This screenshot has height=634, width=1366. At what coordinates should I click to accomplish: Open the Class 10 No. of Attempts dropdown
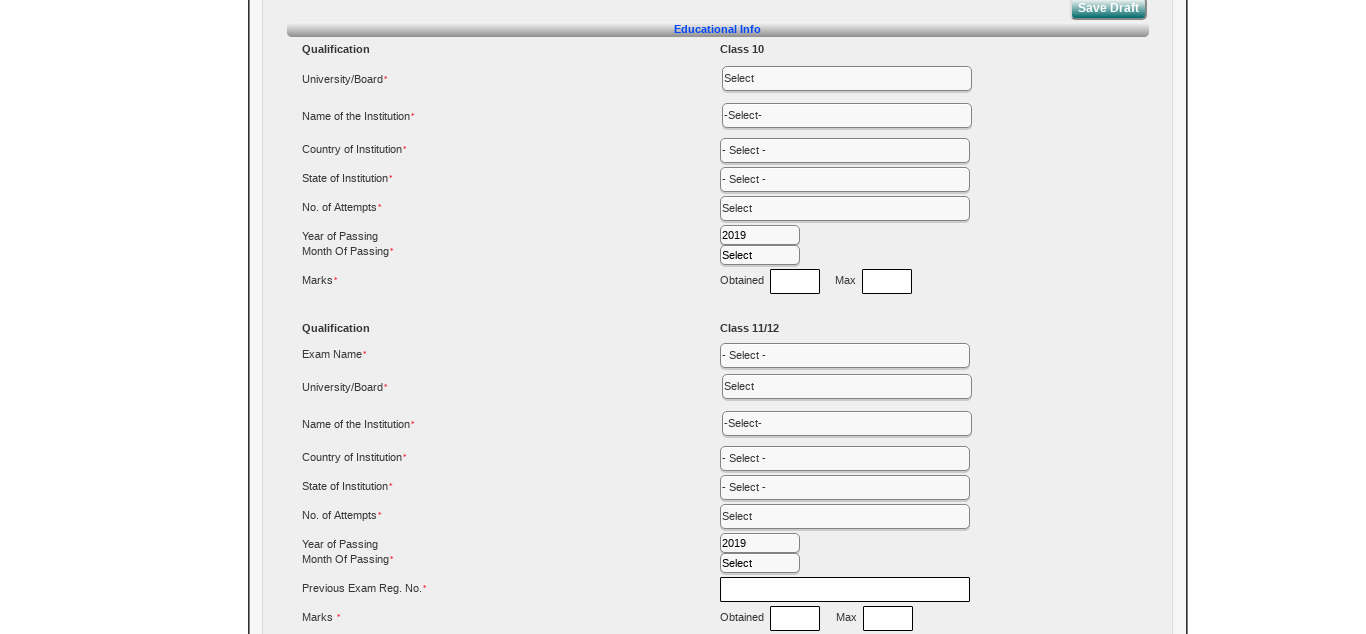(844, 208)
